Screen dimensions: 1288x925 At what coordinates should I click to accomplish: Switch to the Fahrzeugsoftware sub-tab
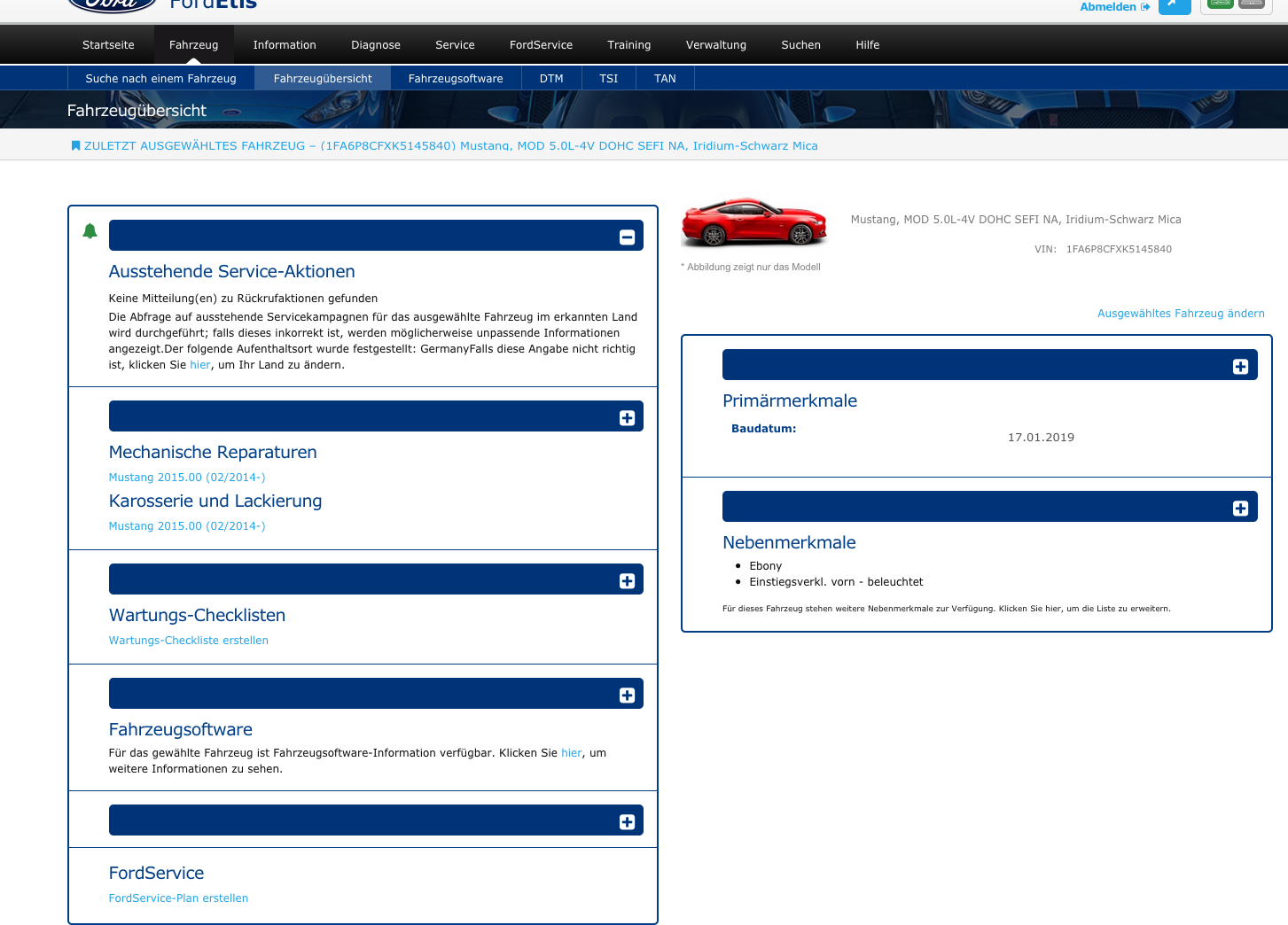pyautogui.click(x=456, y=78)
